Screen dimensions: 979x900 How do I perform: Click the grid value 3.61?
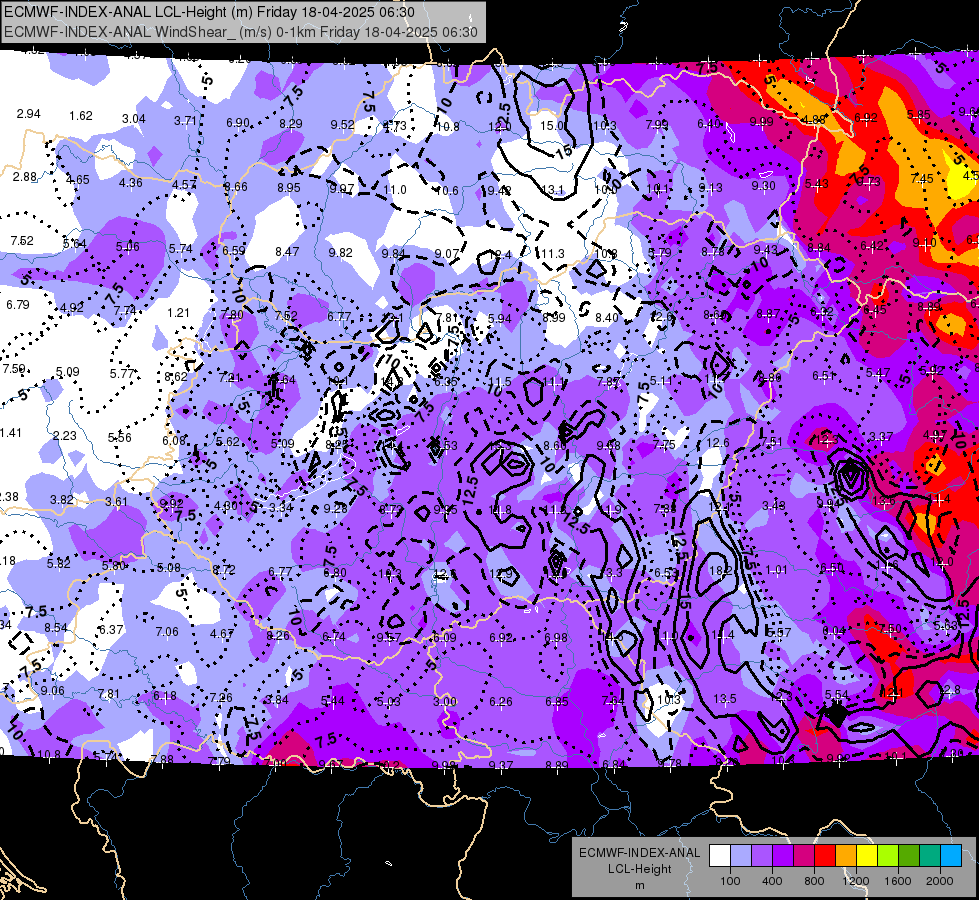point(116,502)
